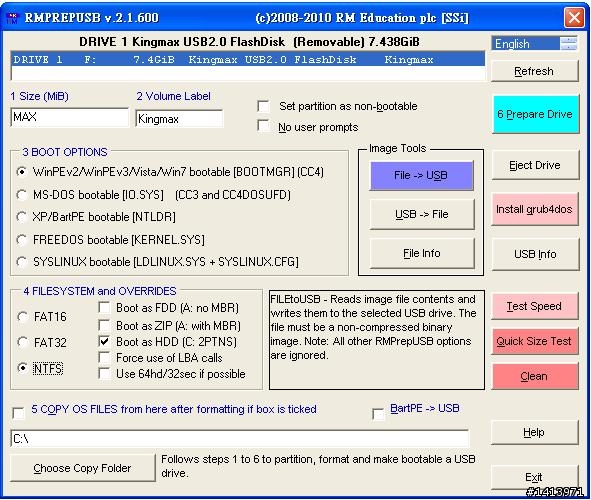Click Choose Copy Folder button
This screenshot has height=500, width=591.
[x=83, y=468]
